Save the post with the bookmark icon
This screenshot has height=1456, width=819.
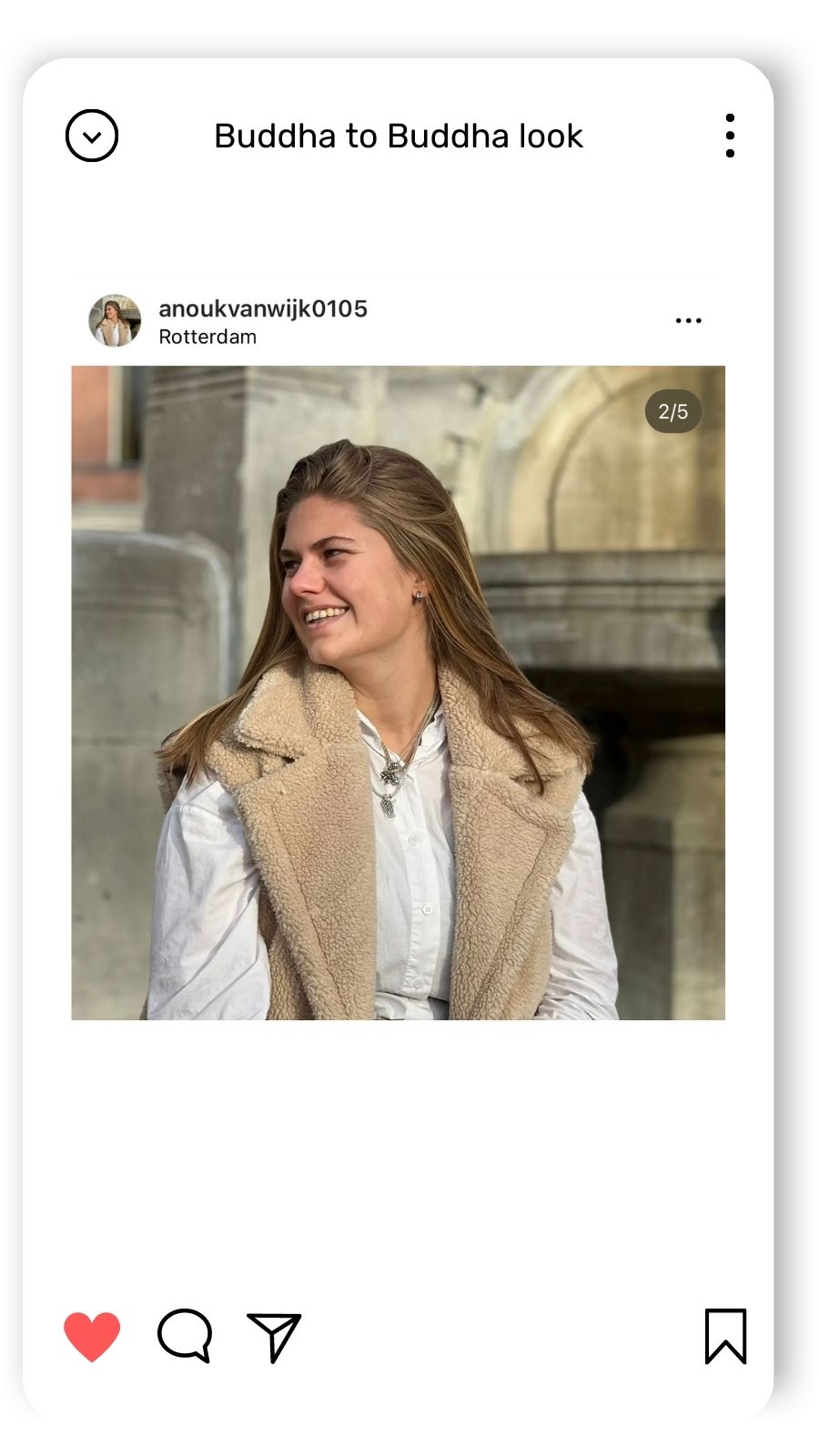(725, 1336)
